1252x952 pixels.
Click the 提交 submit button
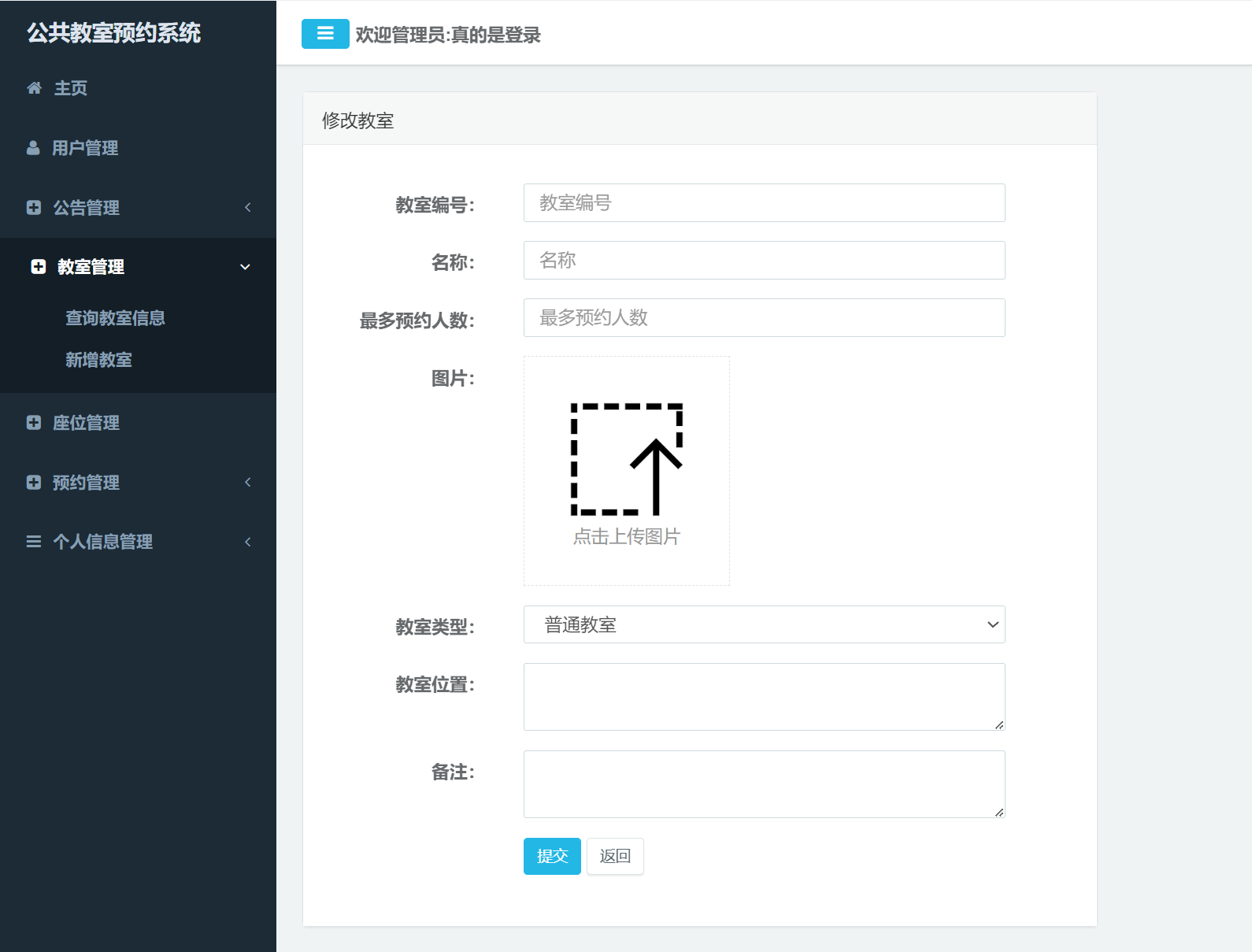[x=552, y=856]
